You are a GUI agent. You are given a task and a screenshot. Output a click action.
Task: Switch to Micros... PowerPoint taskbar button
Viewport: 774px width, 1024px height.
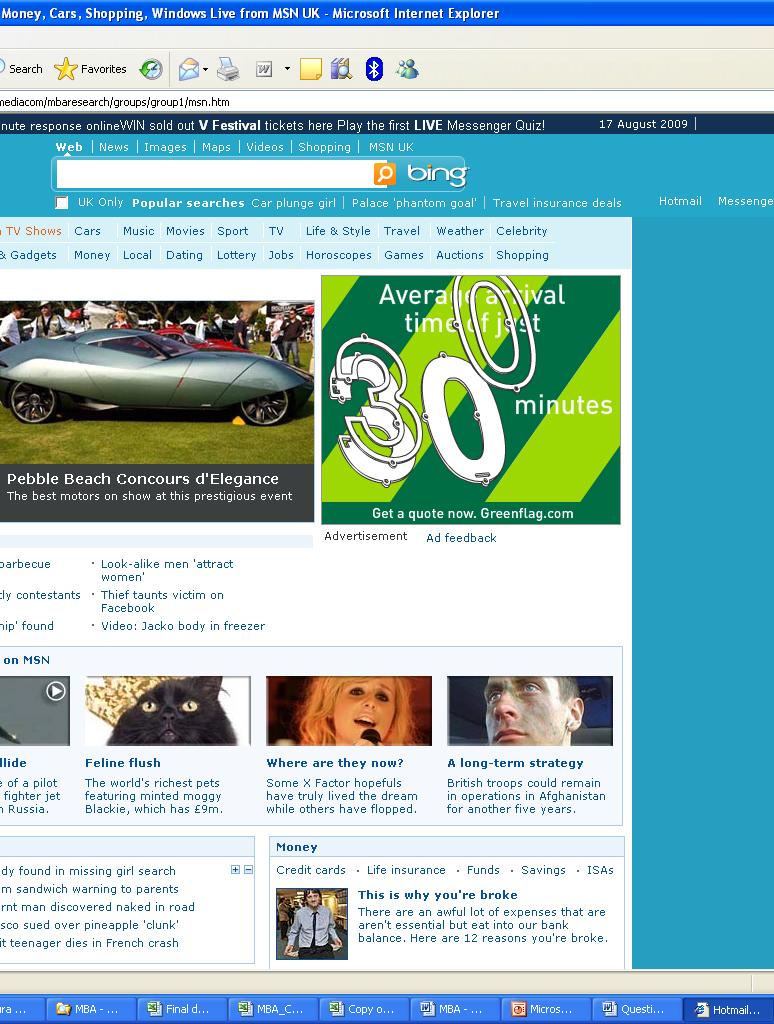pos(545,1010)
